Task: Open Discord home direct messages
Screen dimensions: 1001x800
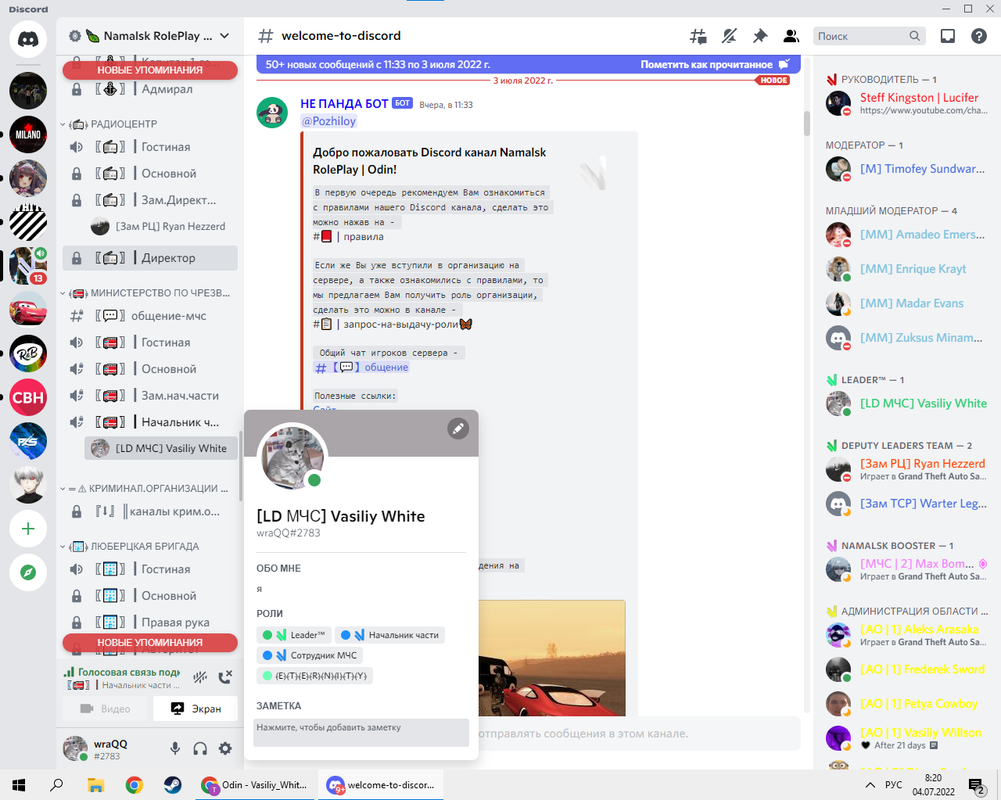Action: pos(28,39)
